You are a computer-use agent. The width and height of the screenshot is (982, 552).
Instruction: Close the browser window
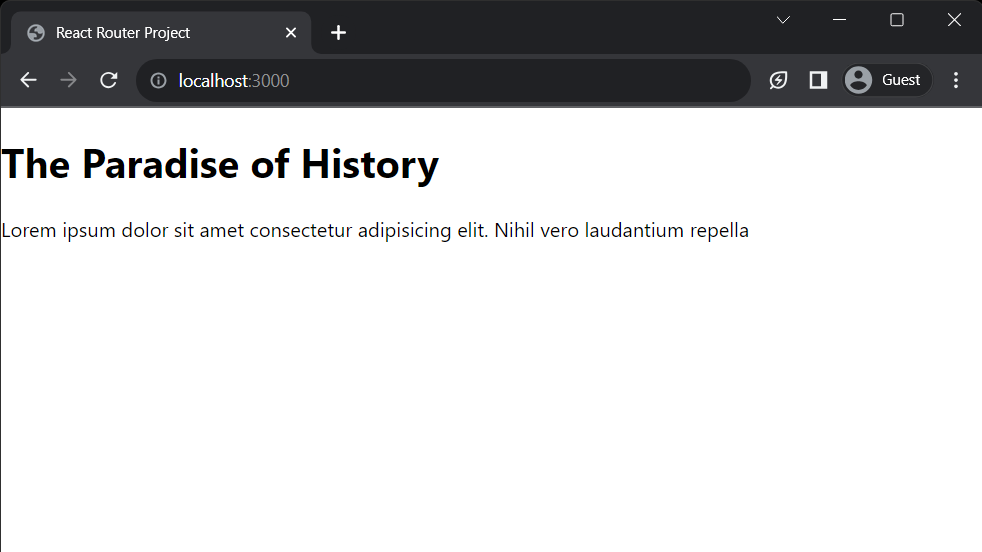tap(954, 20)
